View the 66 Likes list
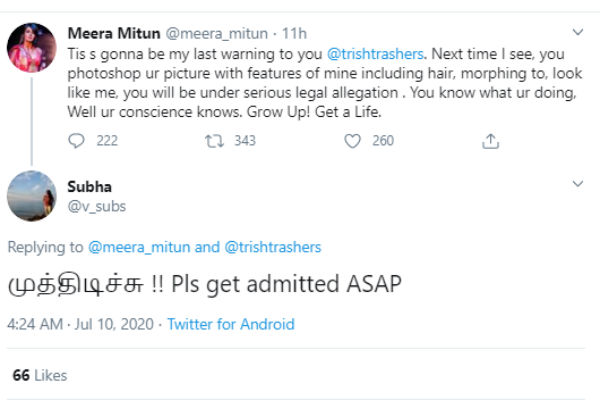600x400 pixels. coord(39,375)
